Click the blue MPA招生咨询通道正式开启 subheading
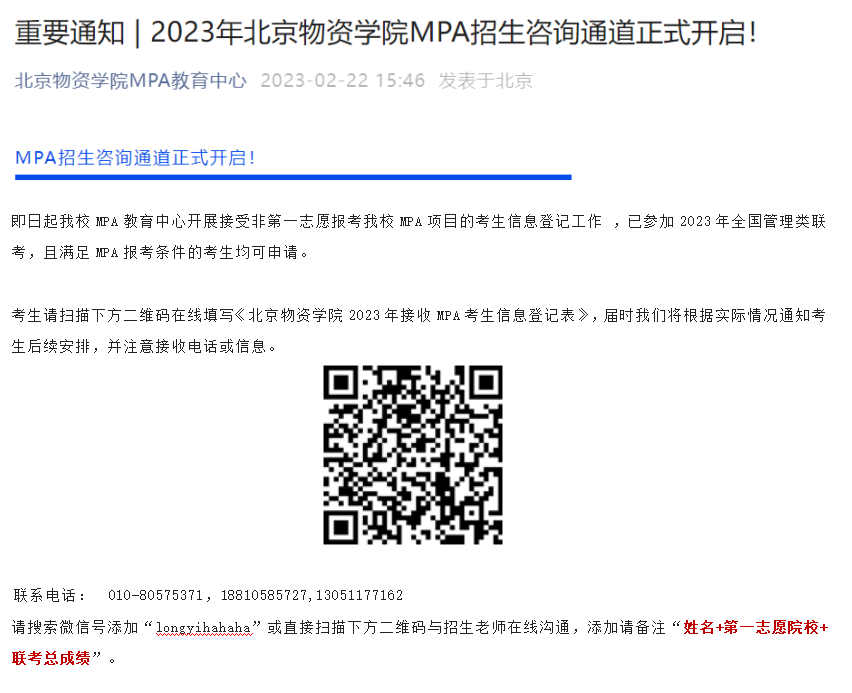 click(135, 158)
